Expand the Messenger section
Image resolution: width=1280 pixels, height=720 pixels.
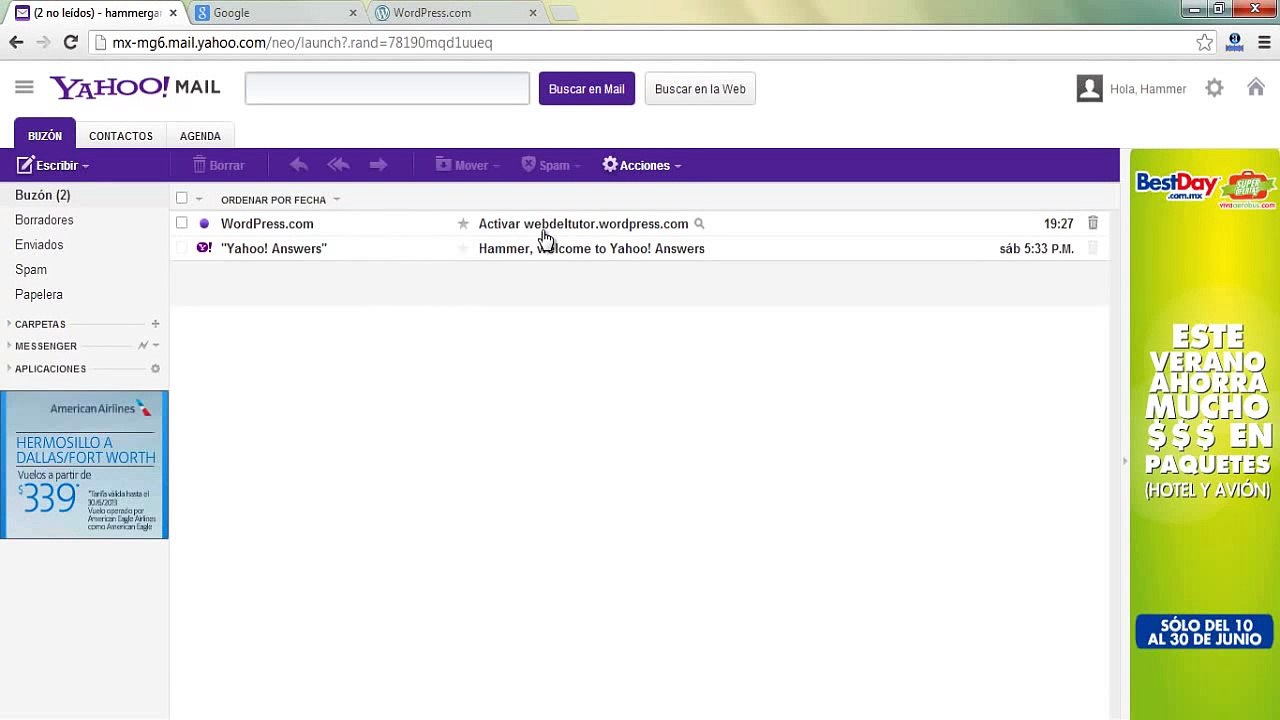click(x=9, y=346)
